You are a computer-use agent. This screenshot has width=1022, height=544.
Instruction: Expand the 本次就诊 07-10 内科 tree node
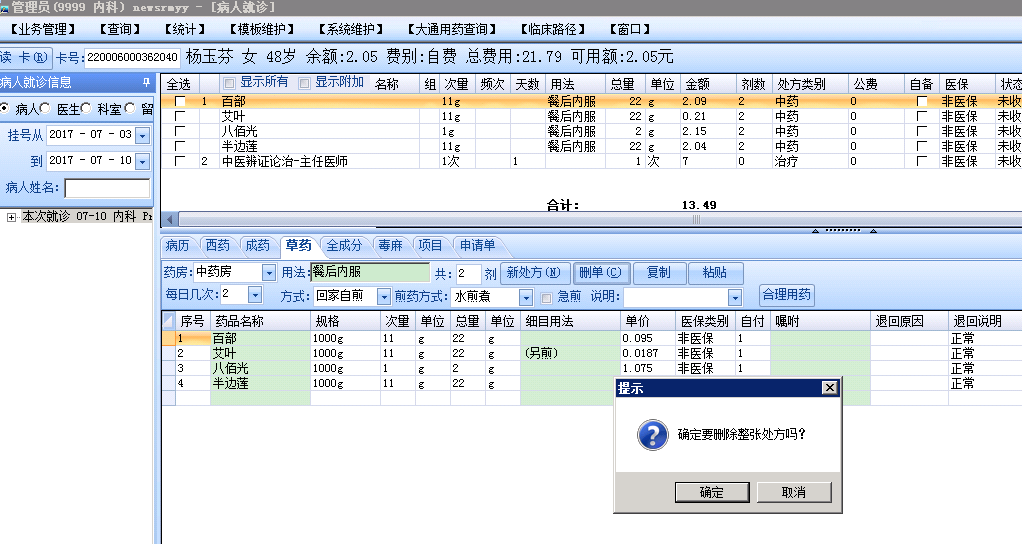[11, 217]
